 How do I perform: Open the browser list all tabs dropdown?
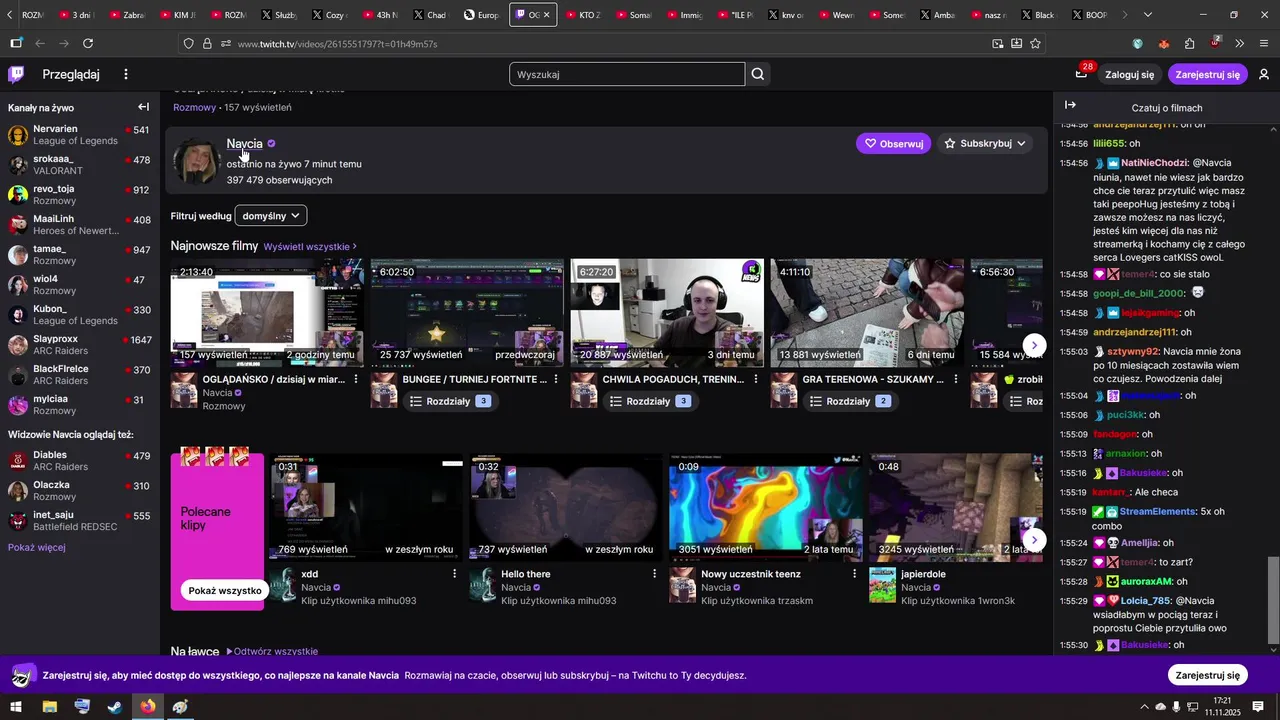(1148, 15)
